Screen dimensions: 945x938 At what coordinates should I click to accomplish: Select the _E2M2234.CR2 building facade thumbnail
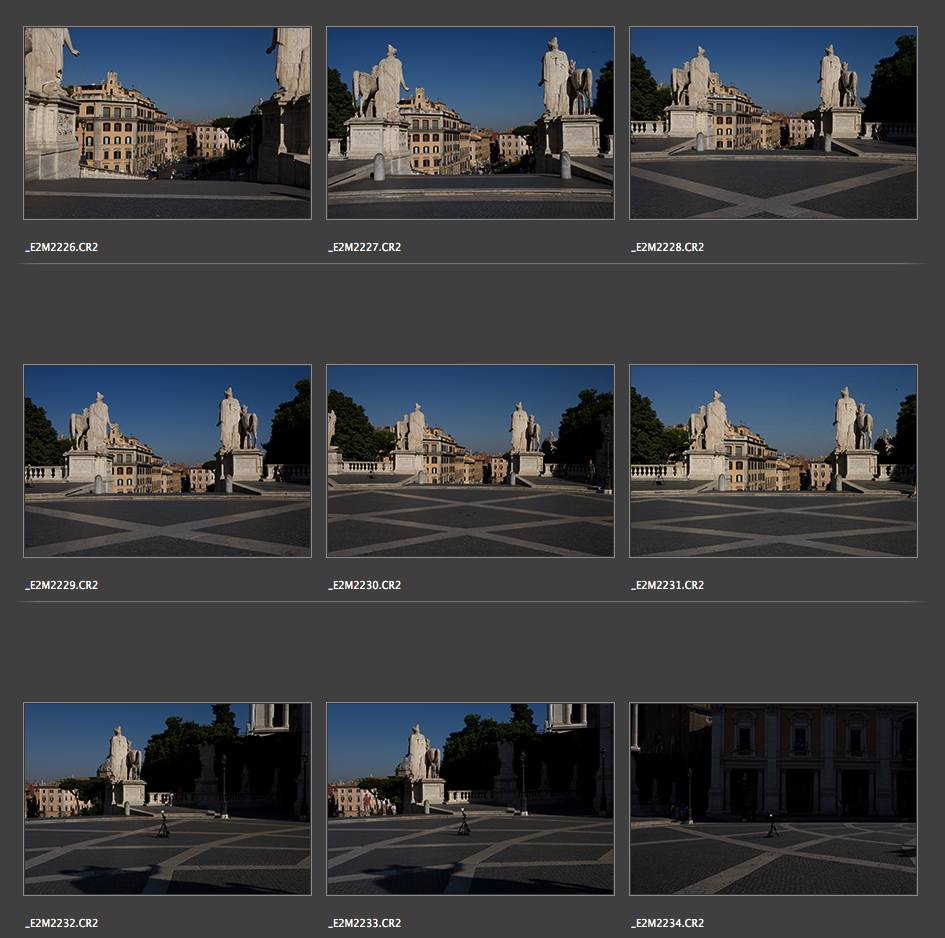click(773, 798)
